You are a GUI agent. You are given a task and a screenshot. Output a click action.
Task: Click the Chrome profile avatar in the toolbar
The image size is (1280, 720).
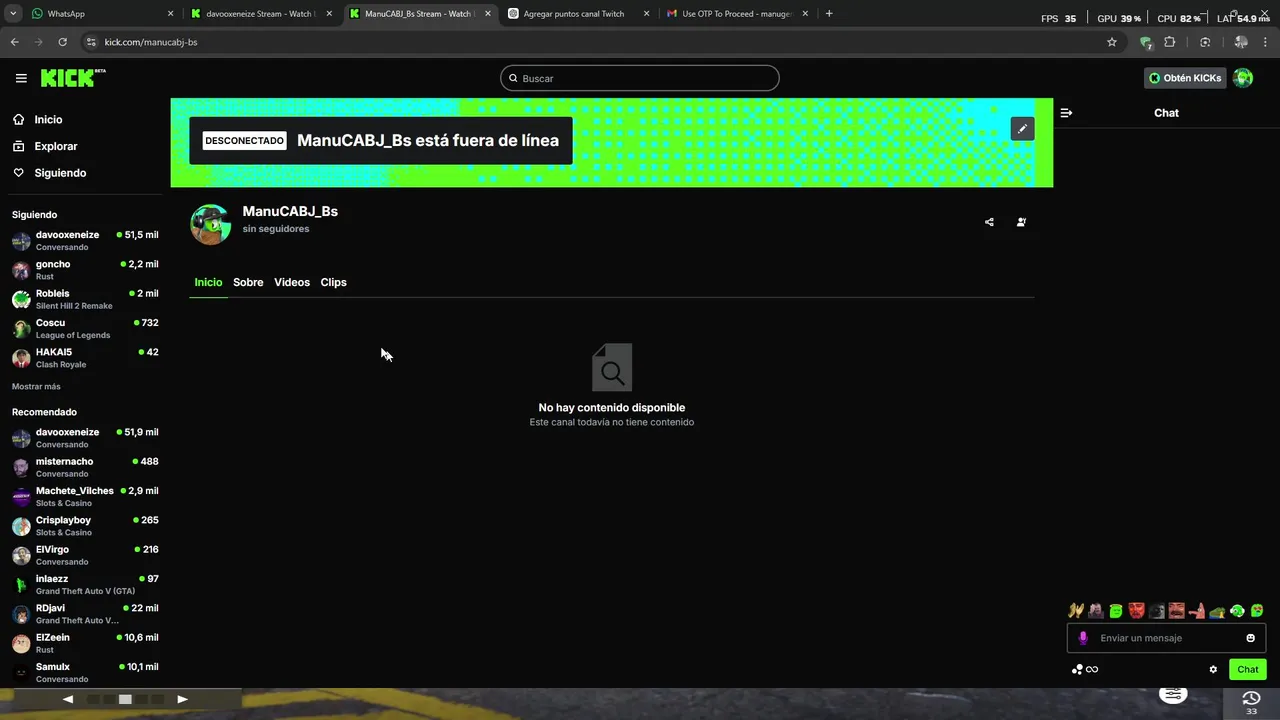coord(1241,42)
